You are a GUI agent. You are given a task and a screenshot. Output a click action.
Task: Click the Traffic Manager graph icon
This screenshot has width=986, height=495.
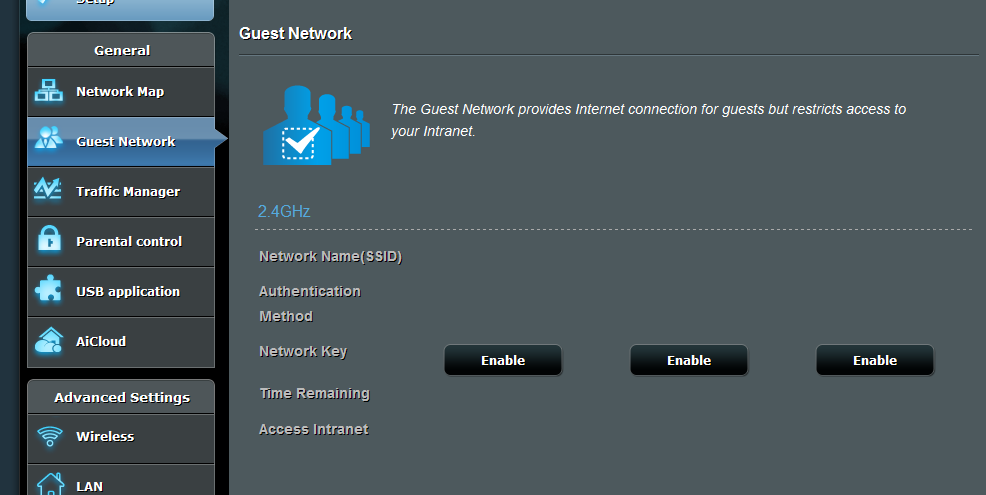[48, 190]
